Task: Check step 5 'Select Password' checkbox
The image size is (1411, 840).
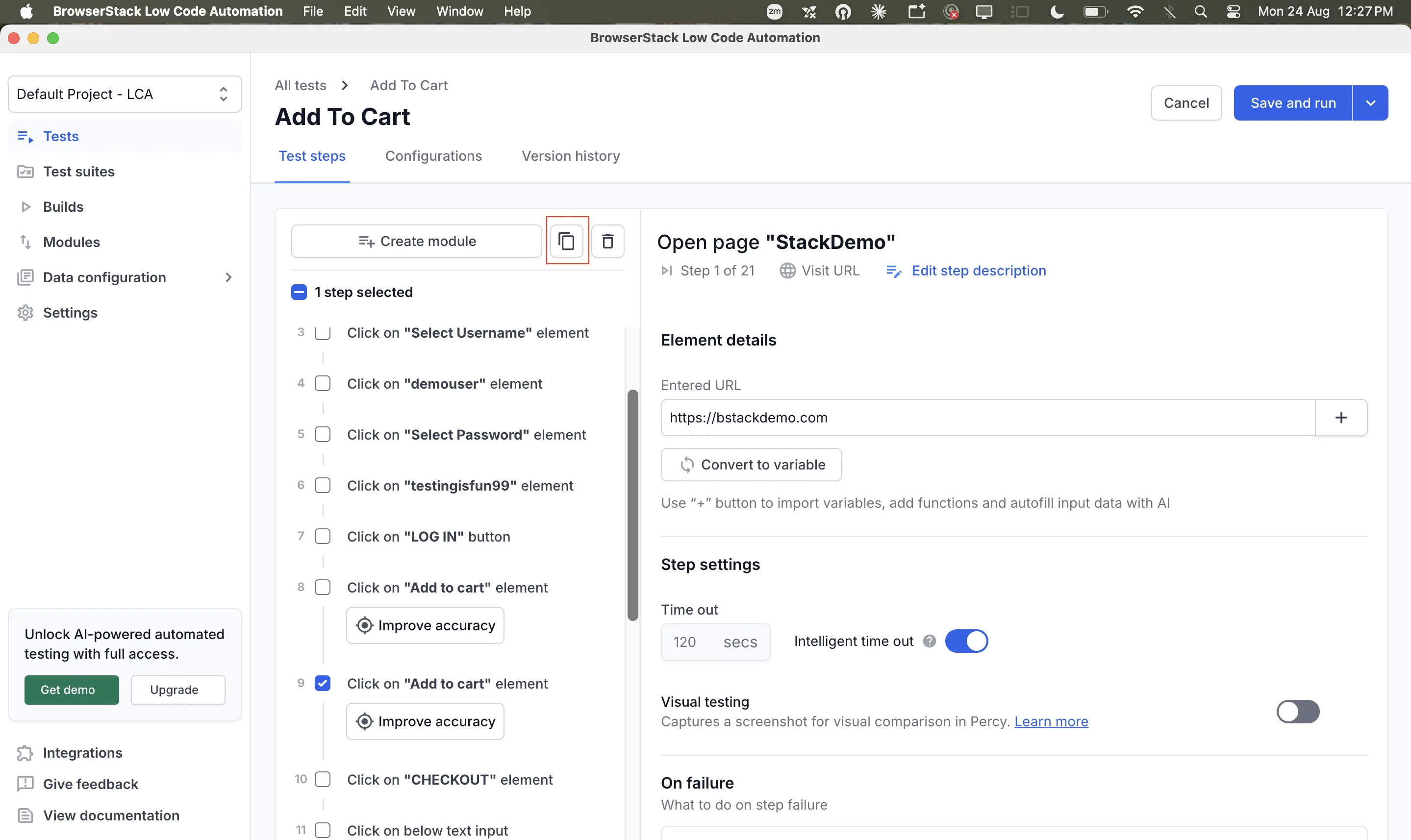Action: click(323, 435)
